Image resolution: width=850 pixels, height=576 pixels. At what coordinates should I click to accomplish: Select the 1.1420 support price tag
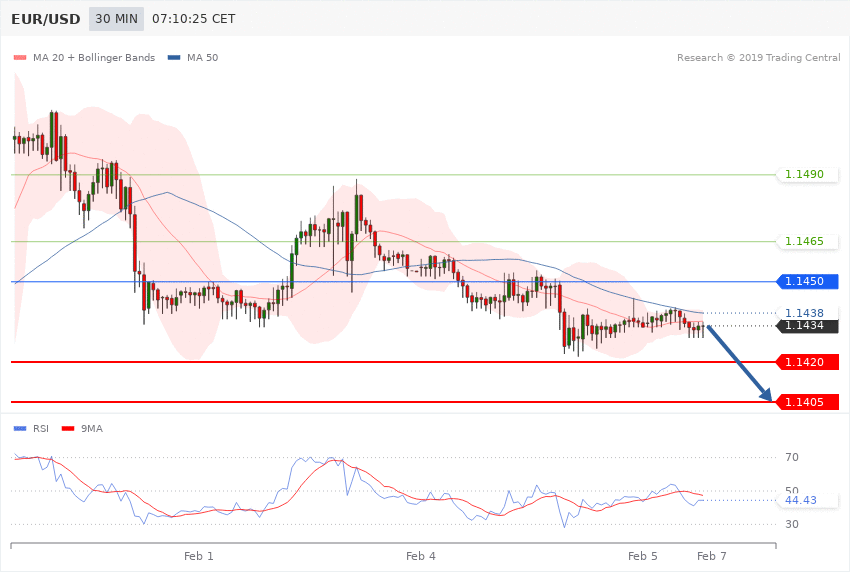pyautogui.click(x=808, y=362)
